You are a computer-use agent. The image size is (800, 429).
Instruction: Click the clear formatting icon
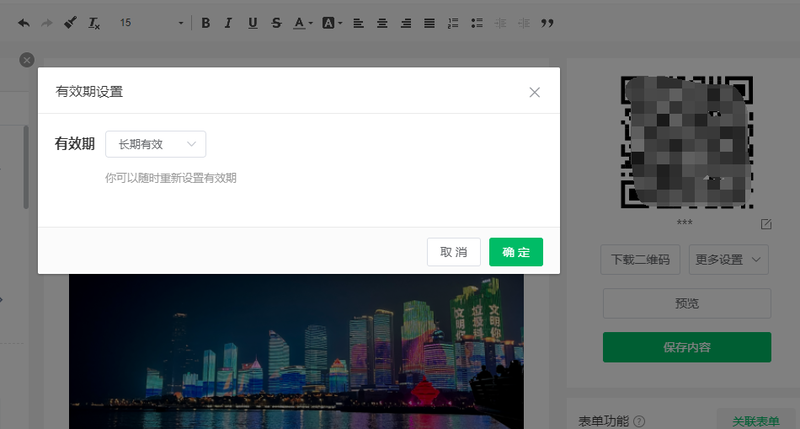94,22
